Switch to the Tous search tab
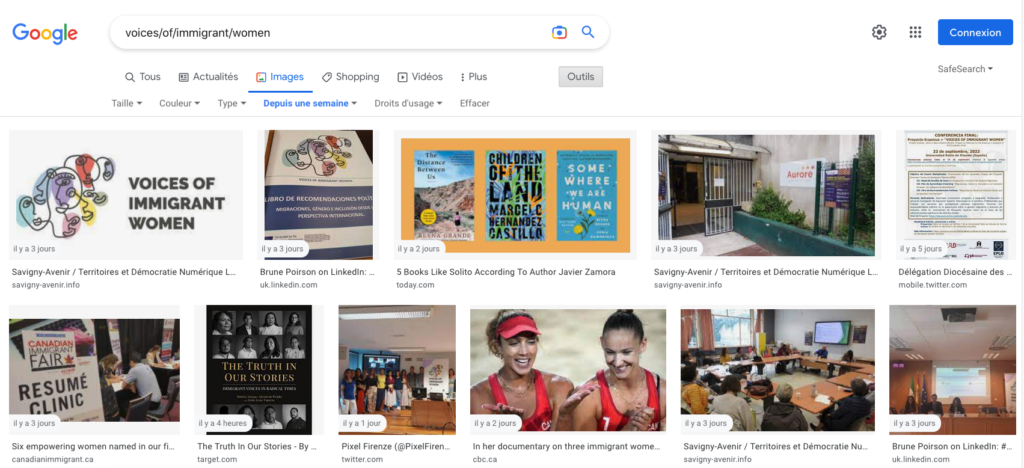Viewport: 1024px width, 468px height. click(142, 77)
